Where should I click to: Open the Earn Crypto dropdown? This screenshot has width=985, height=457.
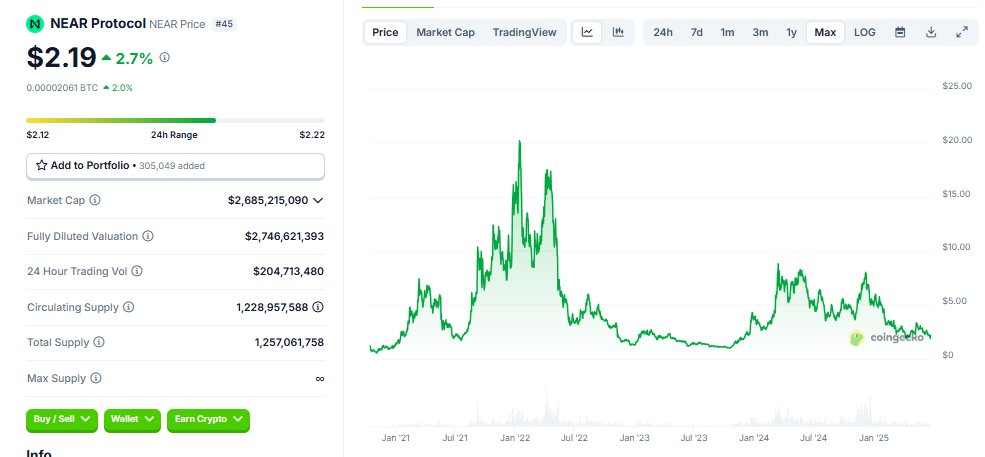coord(209,419)
